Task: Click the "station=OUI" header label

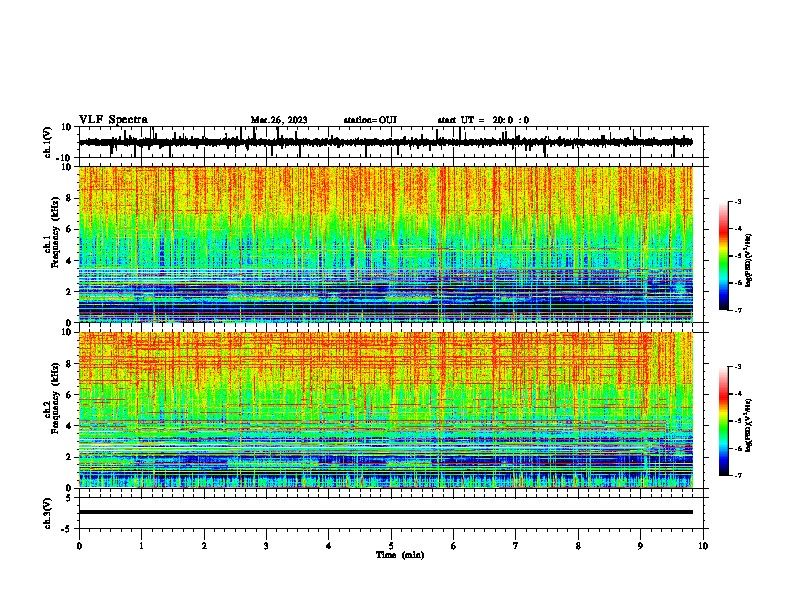Action: pos(370,120)
